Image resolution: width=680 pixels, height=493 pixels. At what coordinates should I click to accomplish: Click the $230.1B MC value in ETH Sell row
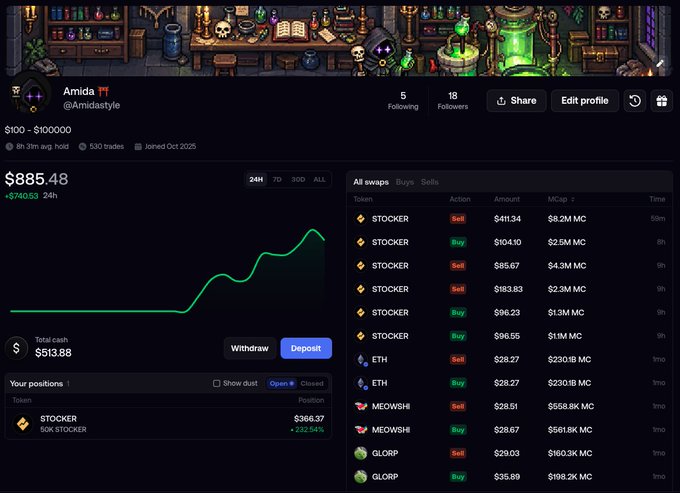click(x=569, y=359)
